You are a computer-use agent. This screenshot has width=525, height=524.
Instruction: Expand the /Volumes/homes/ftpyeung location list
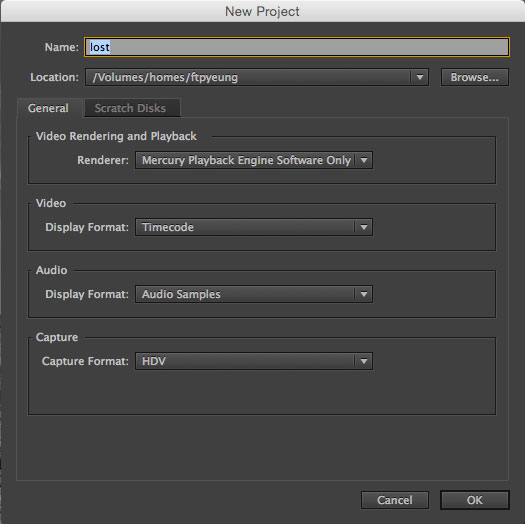(x=257, y=77)
